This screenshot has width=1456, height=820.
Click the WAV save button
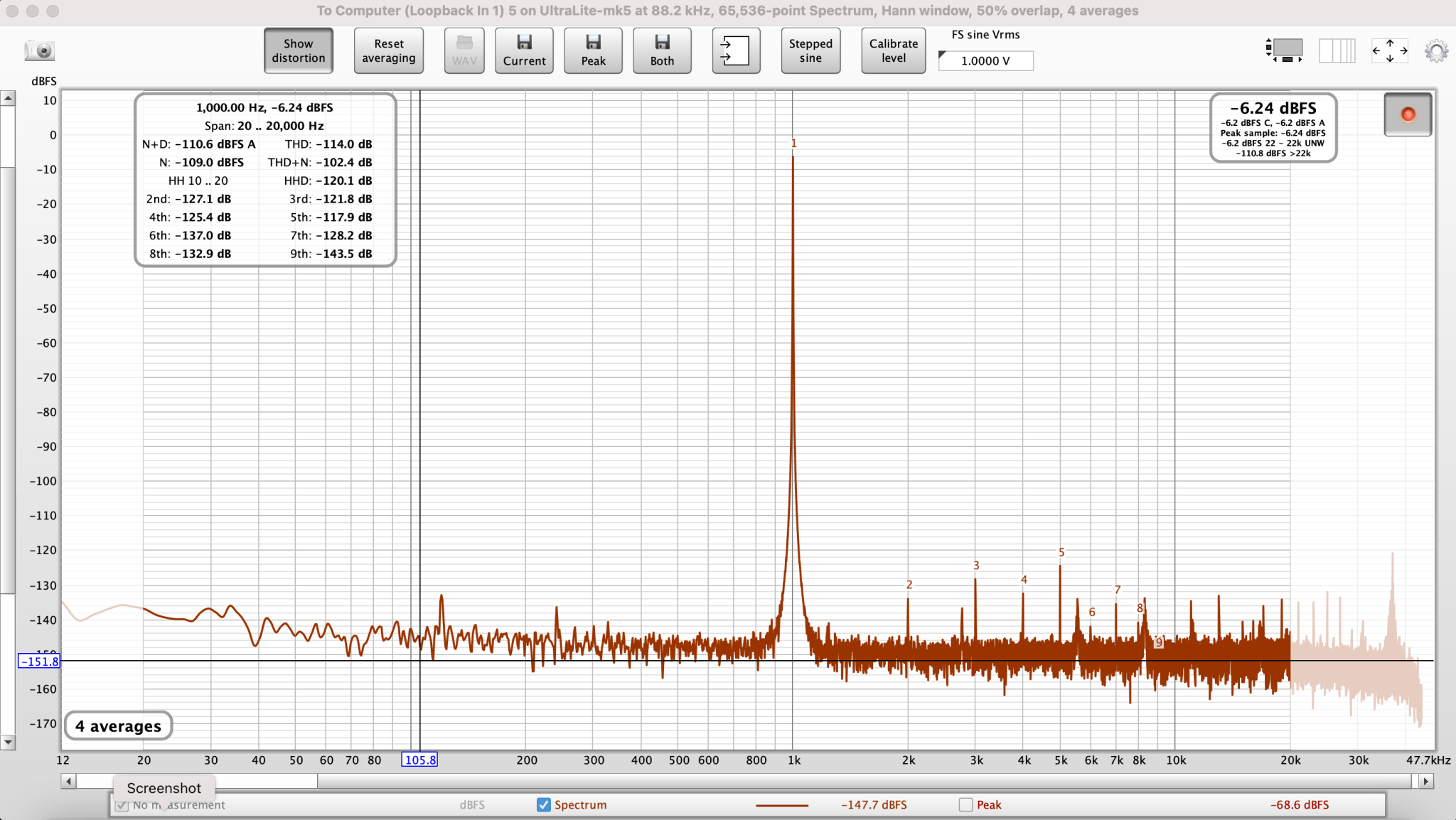click(x=464, y=50)
